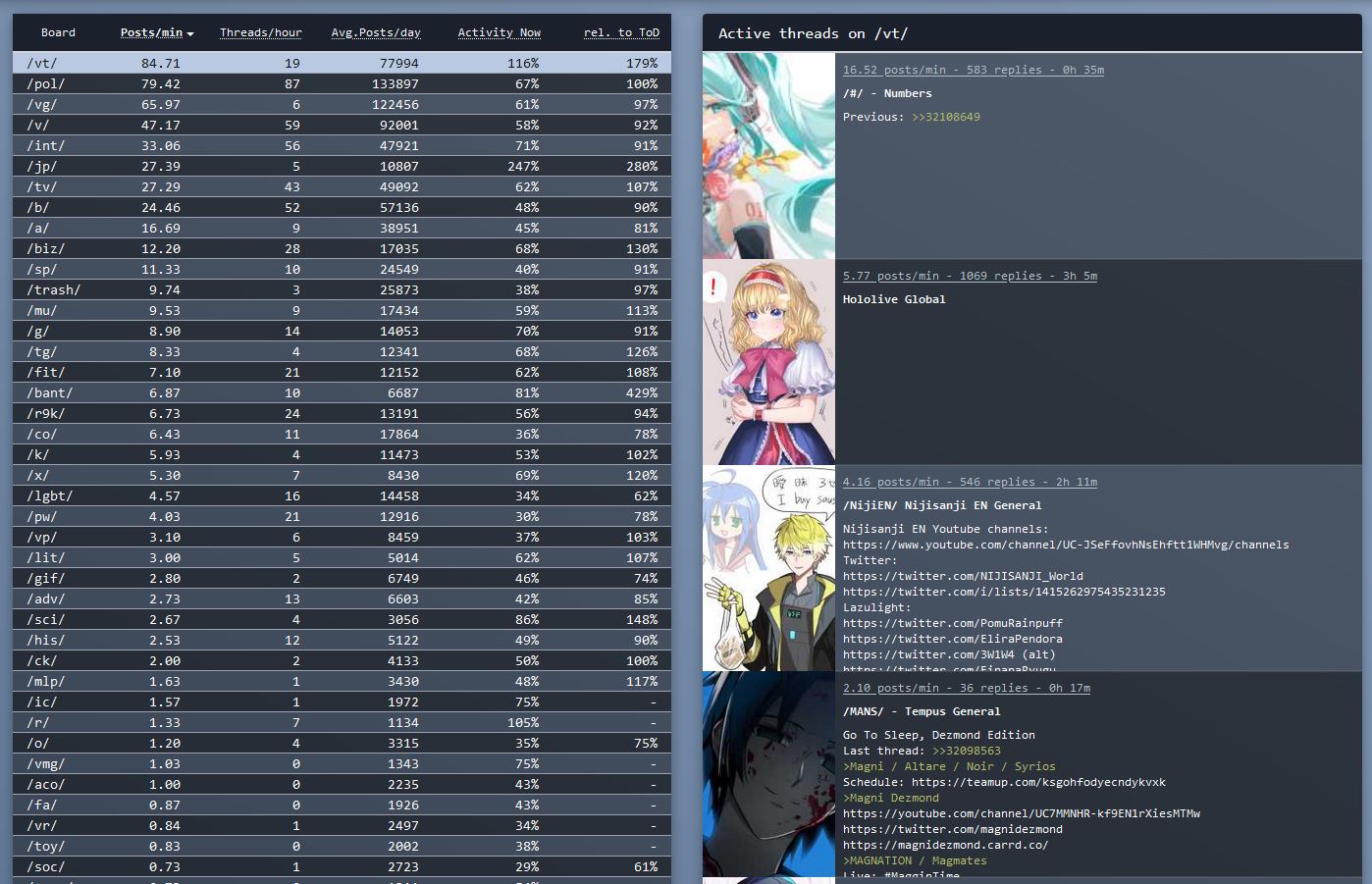This screenshot has width=1372, height=884.
Task: Open the 4.16 posts/min thread stats link
Action: tap(970, 482)
